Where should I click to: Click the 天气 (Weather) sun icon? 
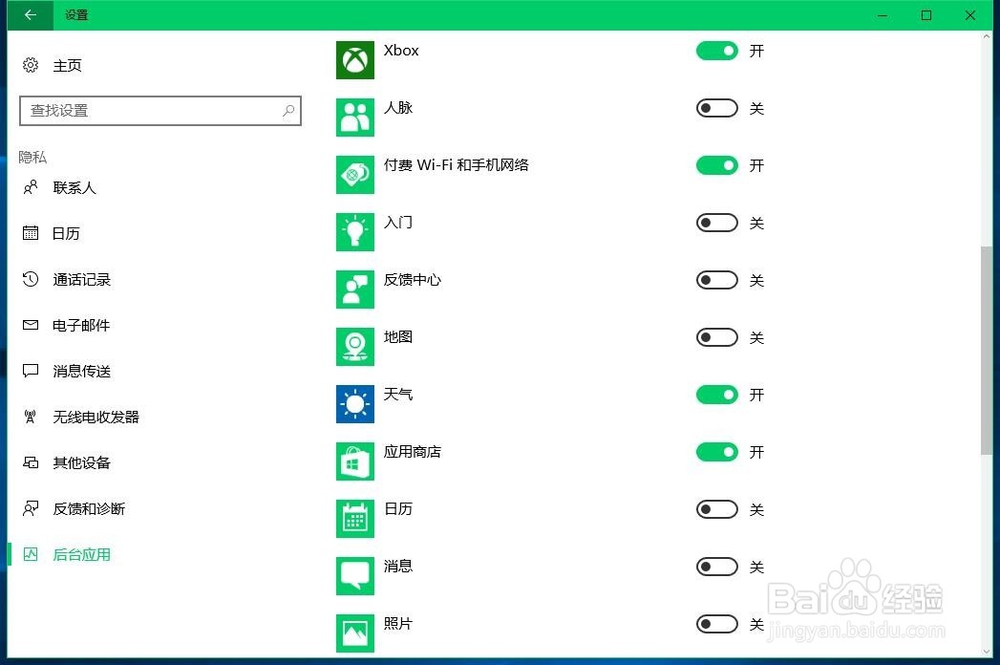coord(355,403)
